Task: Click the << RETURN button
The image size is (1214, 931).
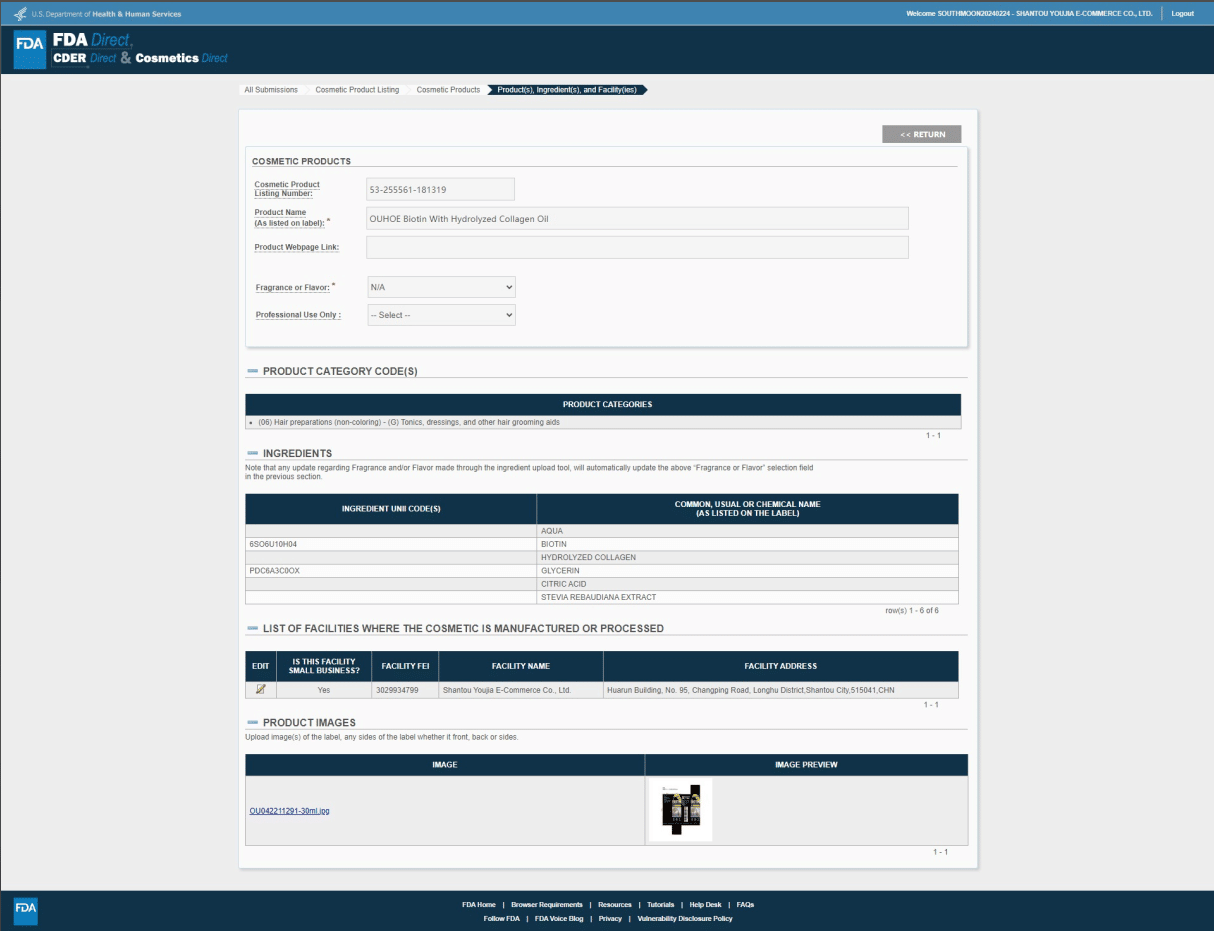Action: [921, 134]
